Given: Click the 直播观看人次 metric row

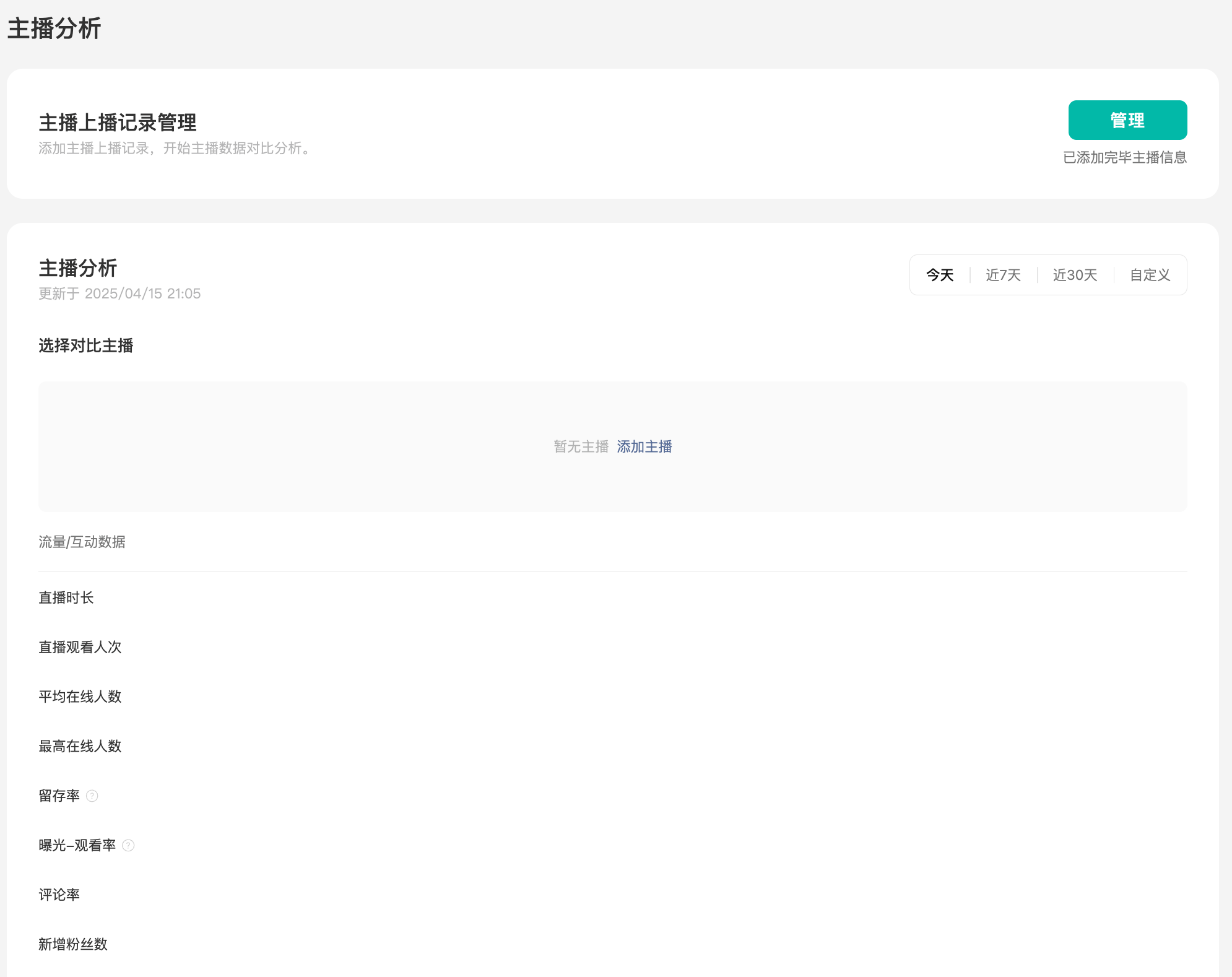Looking at the screenshot, I should tap(80, 647).
